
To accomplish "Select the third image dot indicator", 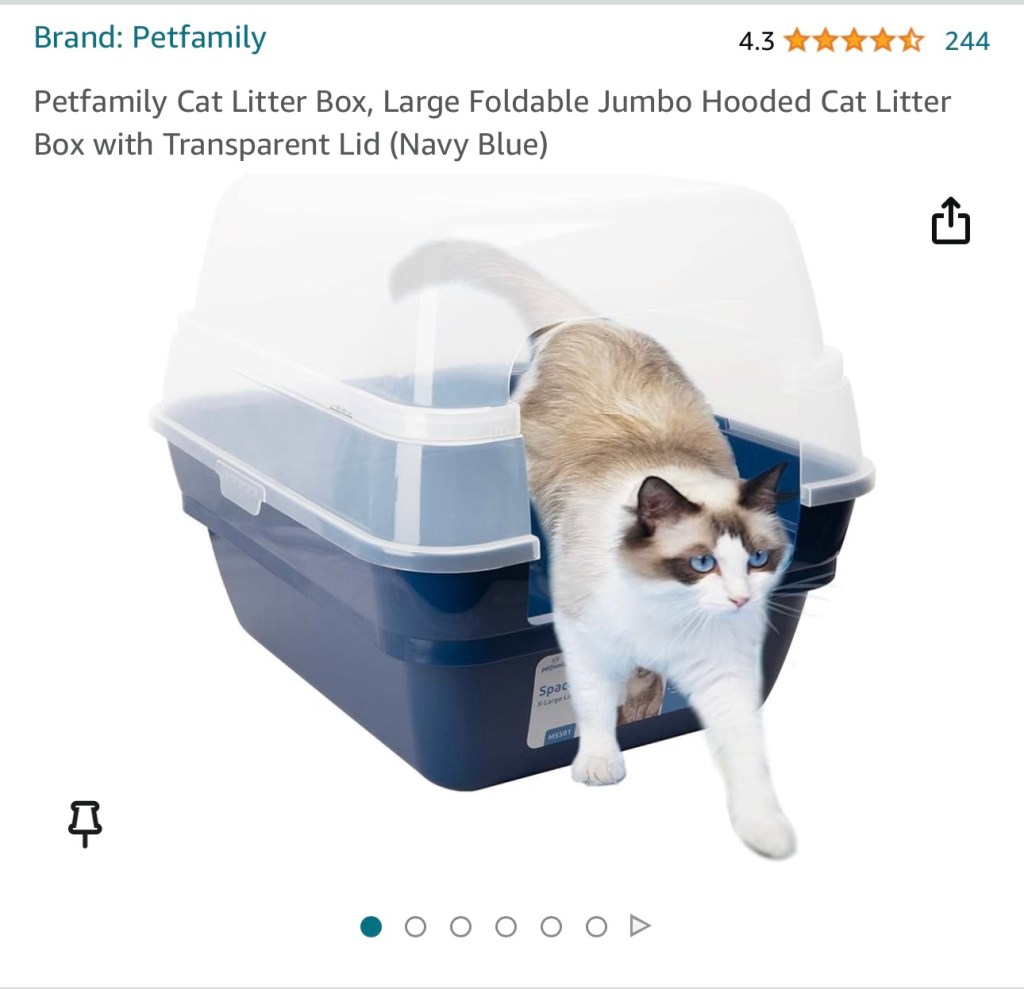I will point(460,926).
